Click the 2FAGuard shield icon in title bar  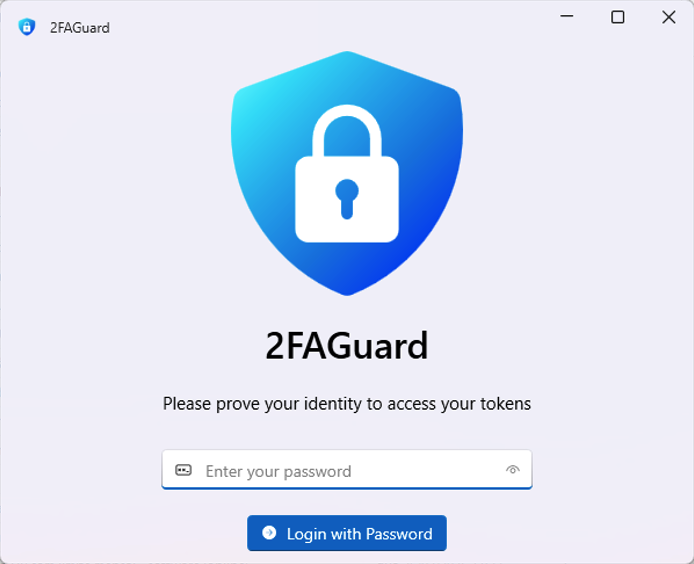[x=27, y=27]
